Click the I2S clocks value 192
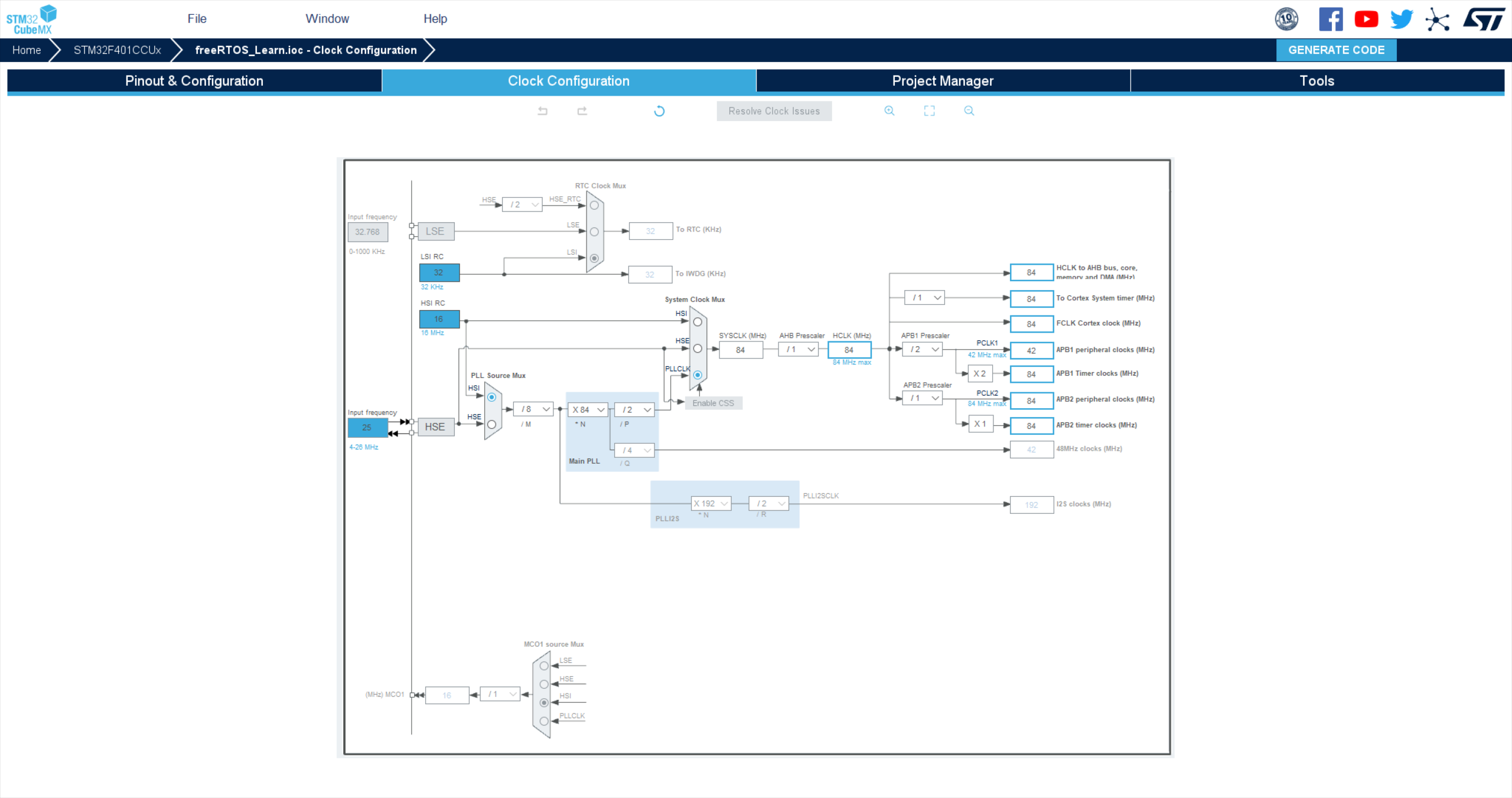This screenshot has width=1512, height=798. pyautogui.click(x=1031, y=505)
